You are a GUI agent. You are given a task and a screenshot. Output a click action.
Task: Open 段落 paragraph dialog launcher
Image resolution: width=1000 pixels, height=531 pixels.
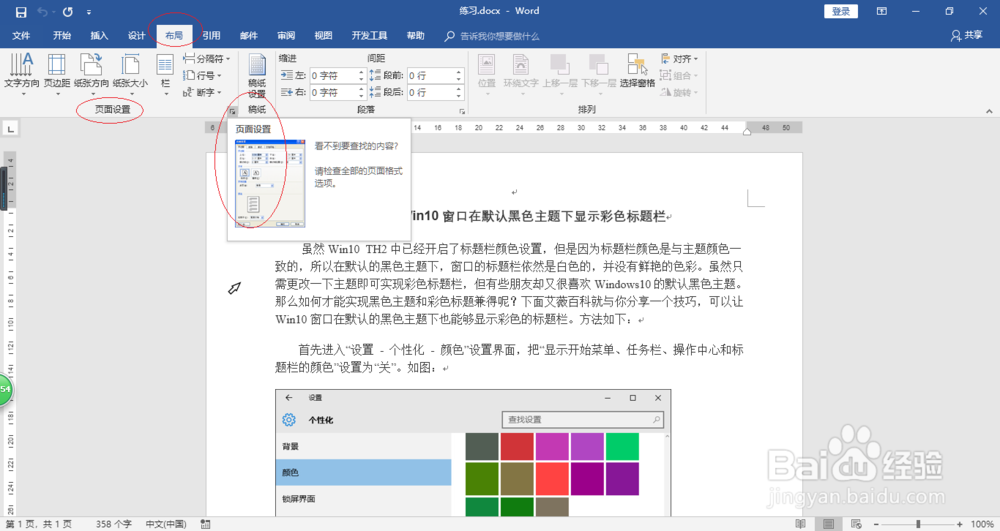[462, 111]
